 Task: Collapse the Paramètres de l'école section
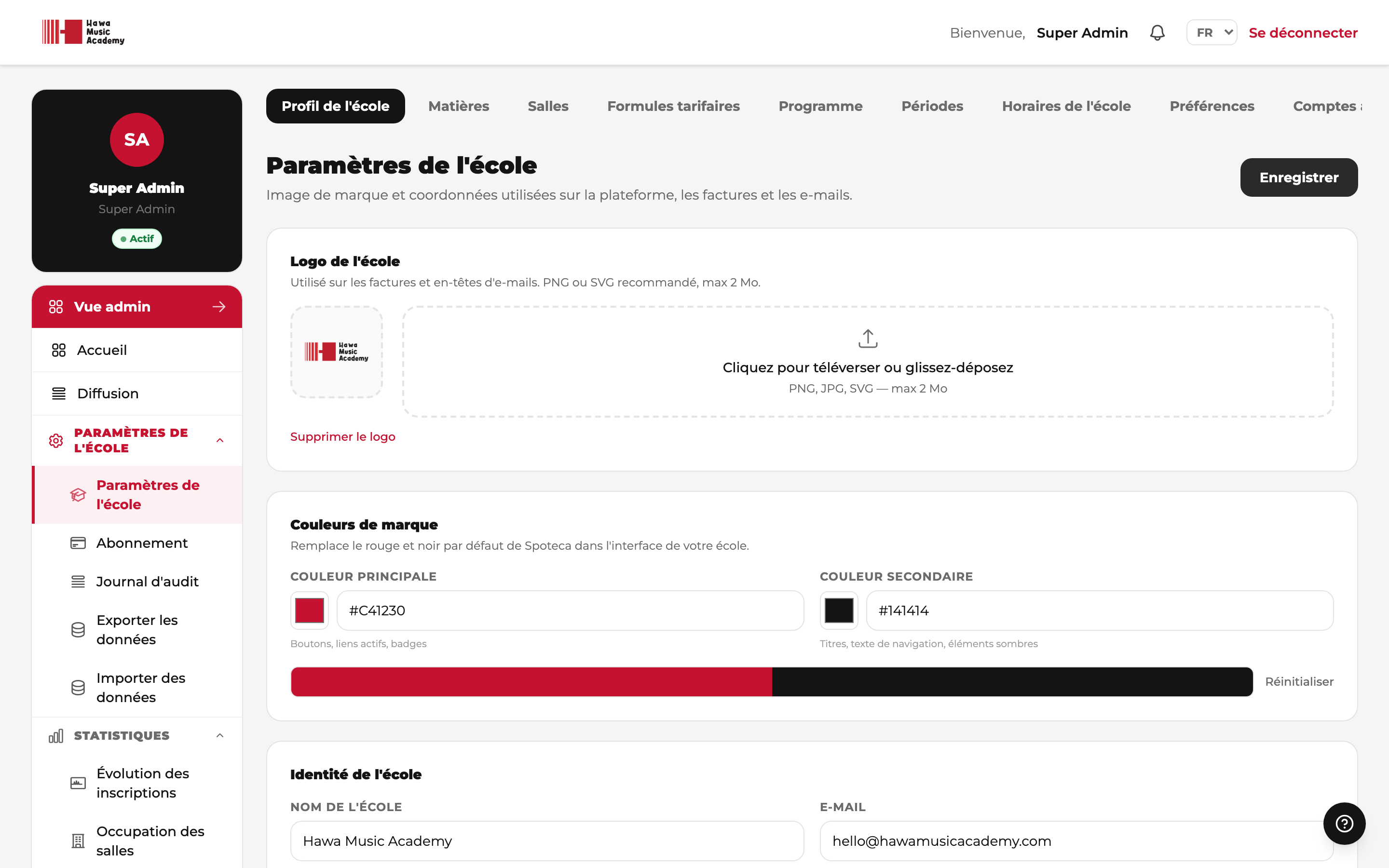[x=220, y=440]
